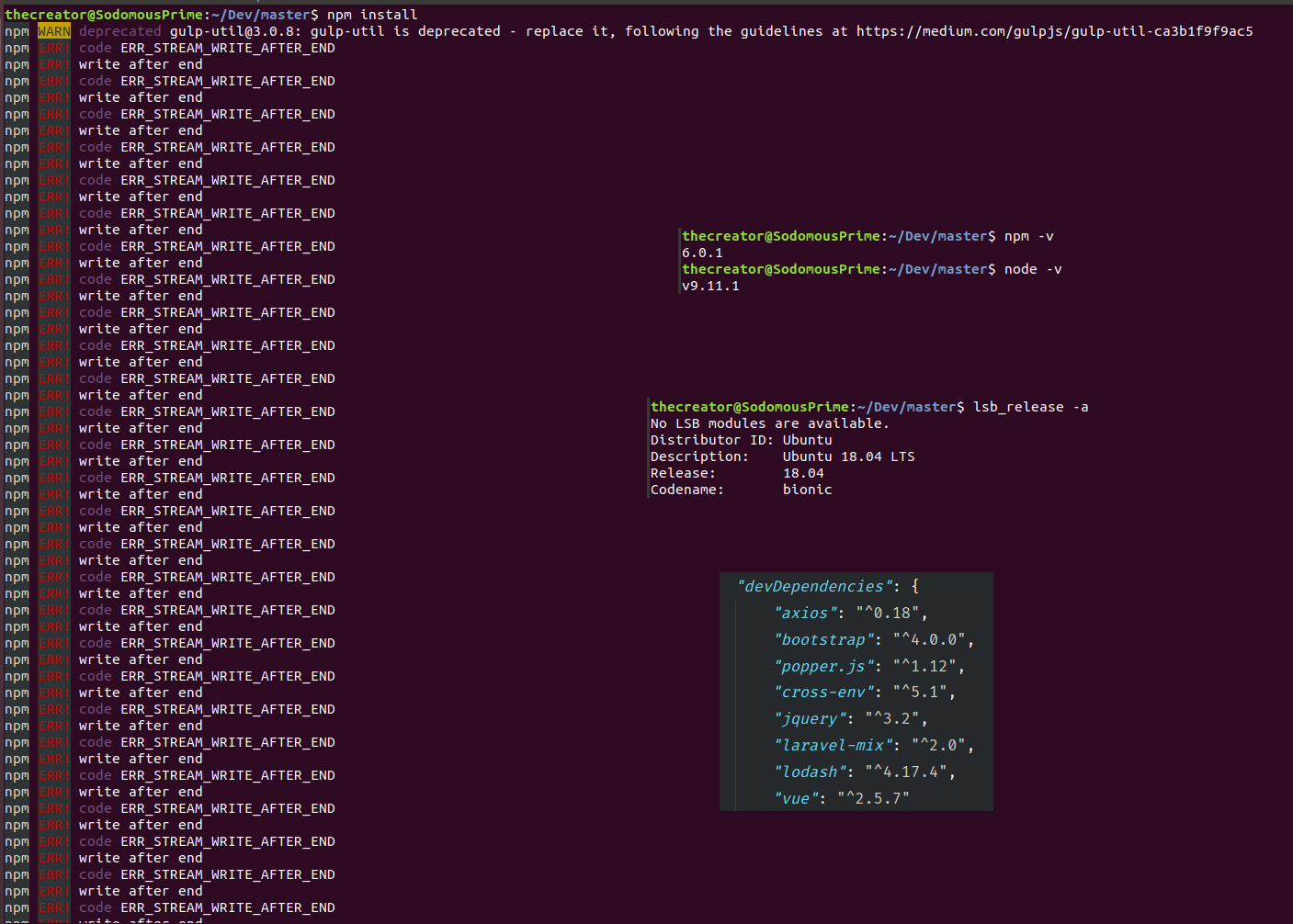
Task: Click the lsb_release -a command
Action: [1031, 406]
